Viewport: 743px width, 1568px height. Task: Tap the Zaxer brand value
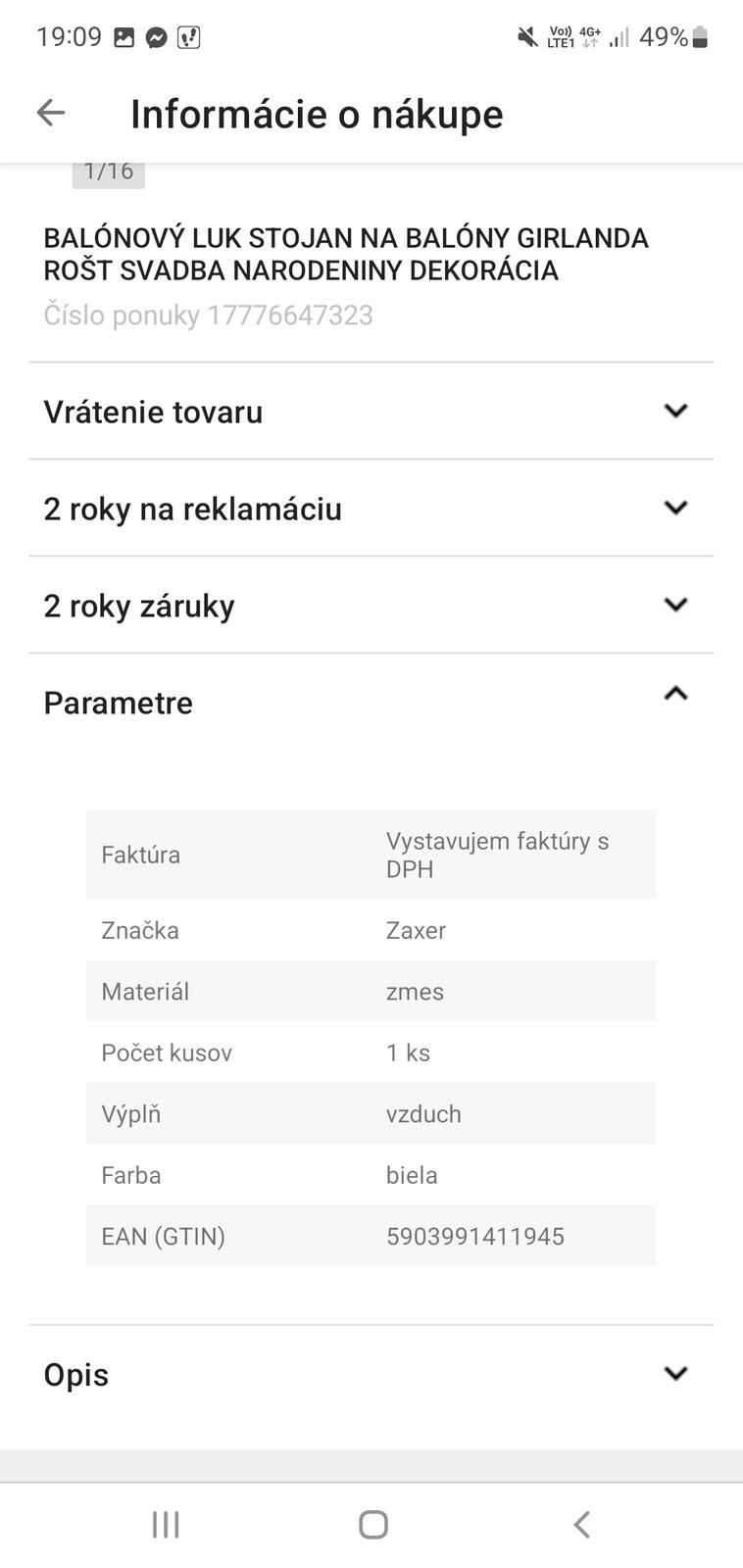click(x=416, y=930)
